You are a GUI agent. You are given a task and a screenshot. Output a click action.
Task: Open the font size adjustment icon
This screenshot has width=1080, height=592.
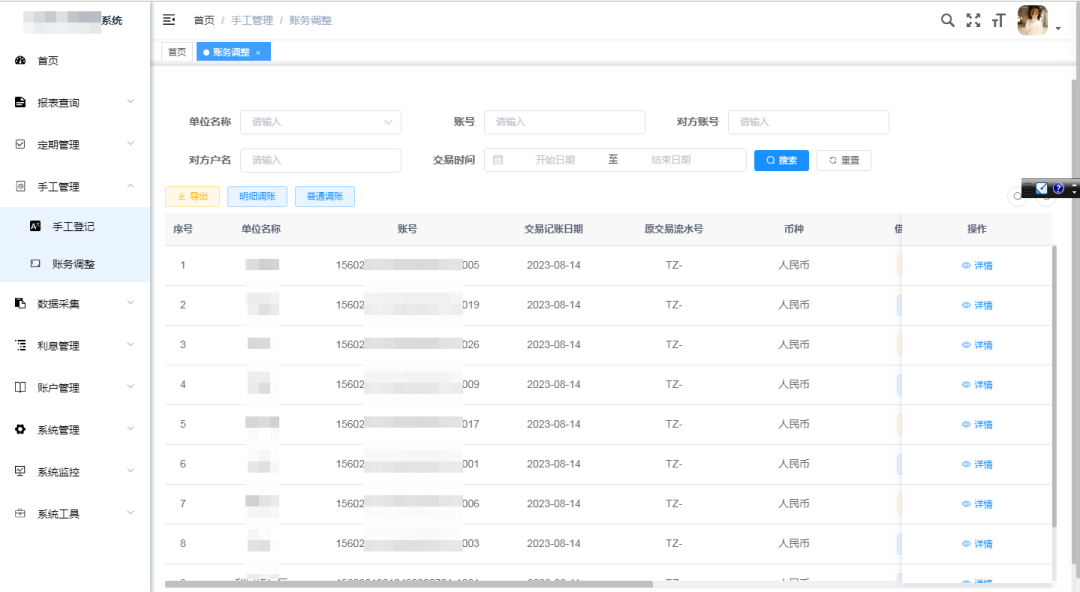click(998, 20)
